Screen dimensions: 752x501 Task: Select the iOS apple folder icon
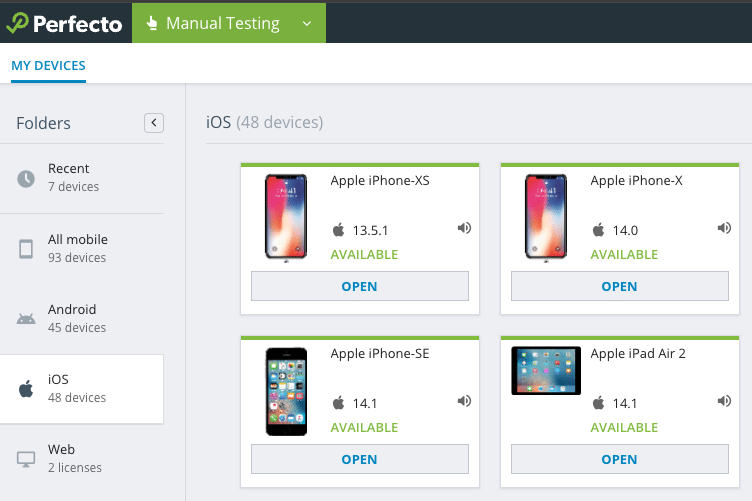point(26,389)
